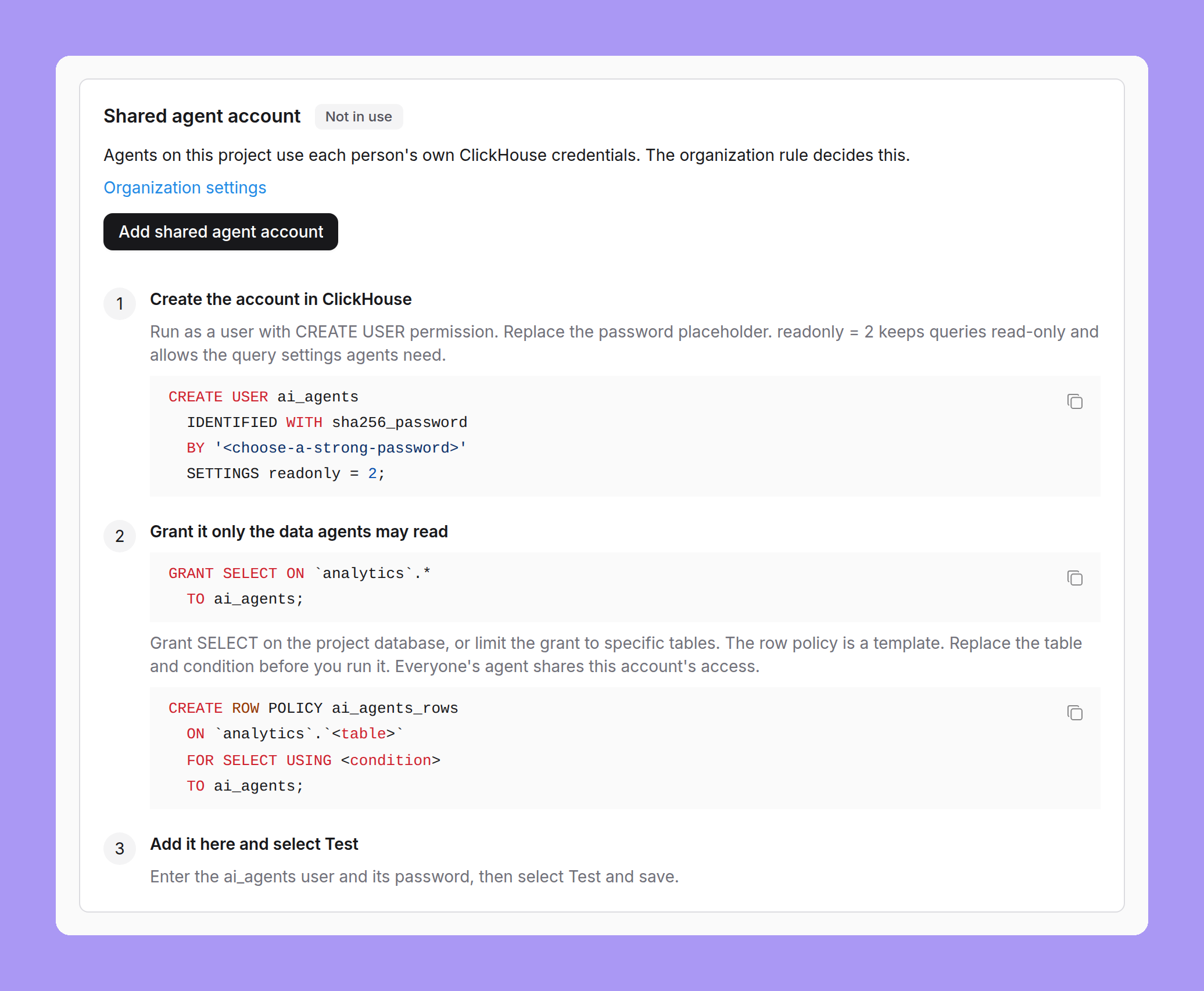Copy the CREATE ROW POLICY code snippet

(x=1074, y=713)
